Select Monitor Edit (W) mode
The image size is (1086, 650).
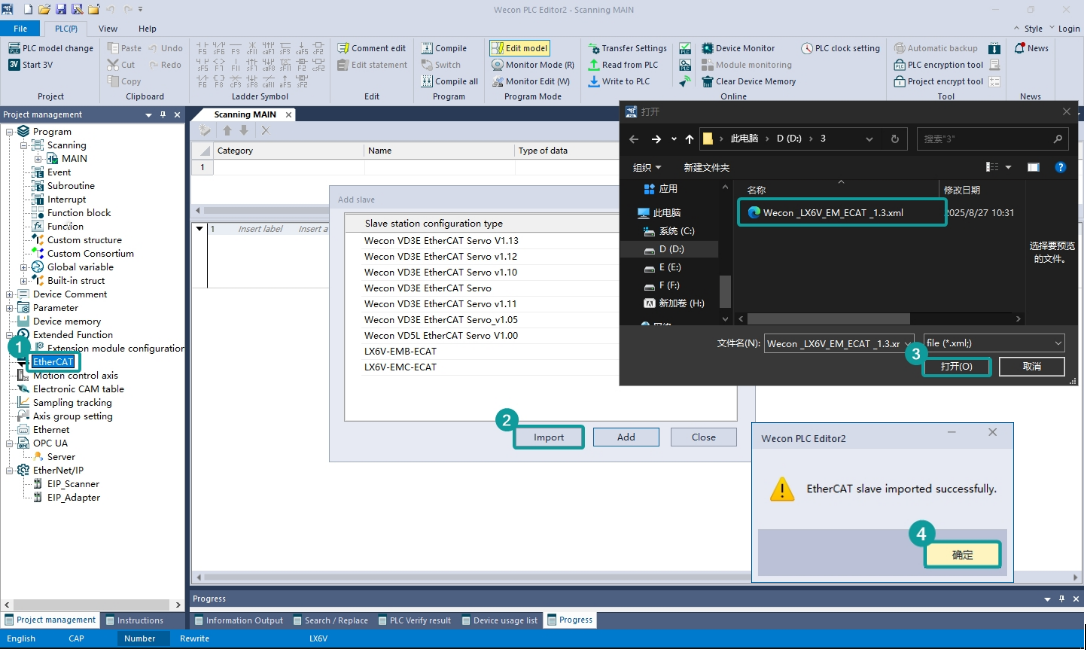point(531,81)
